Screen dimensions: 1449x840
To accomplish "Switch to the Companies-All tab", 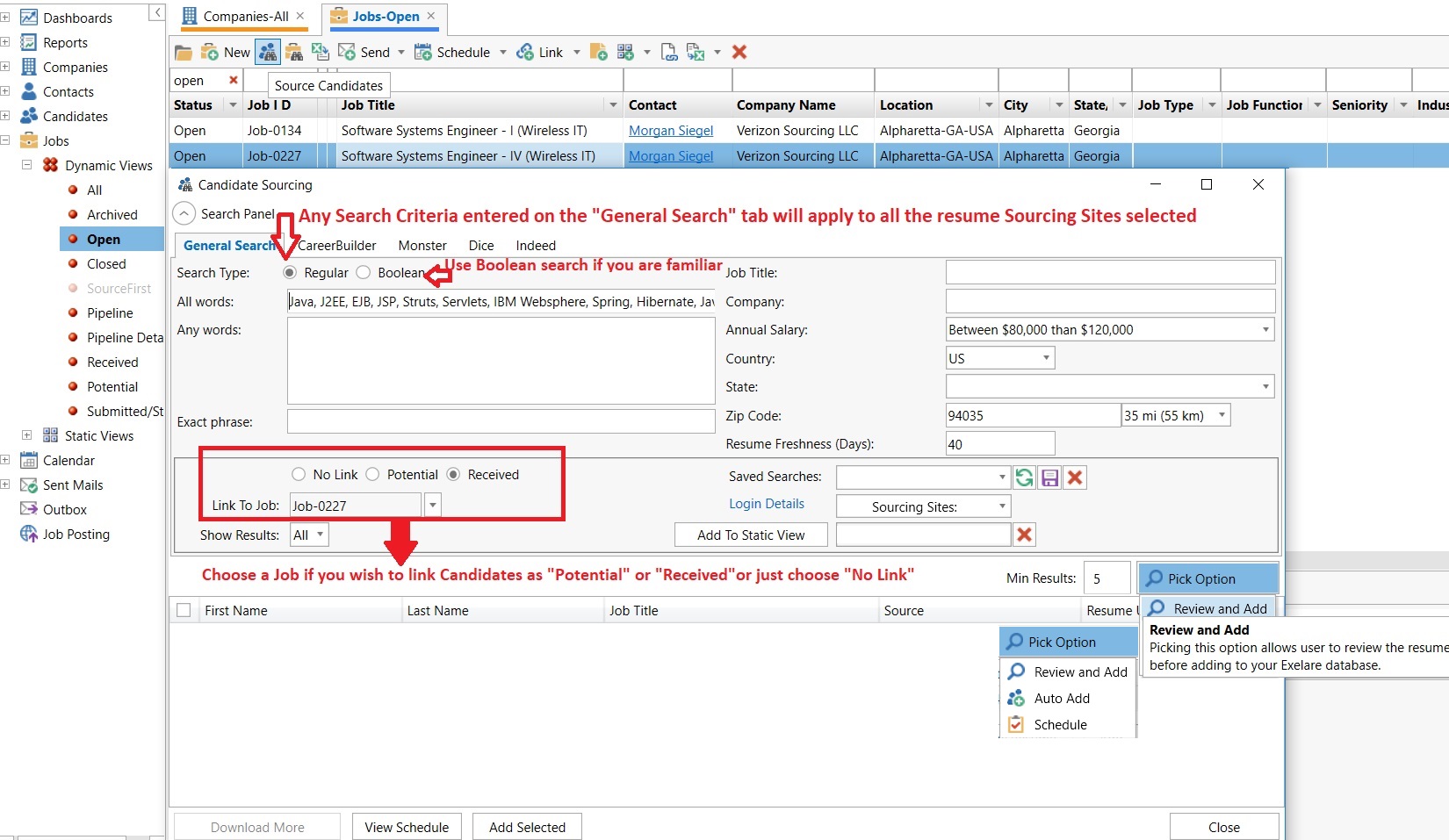I will (243, 16).
